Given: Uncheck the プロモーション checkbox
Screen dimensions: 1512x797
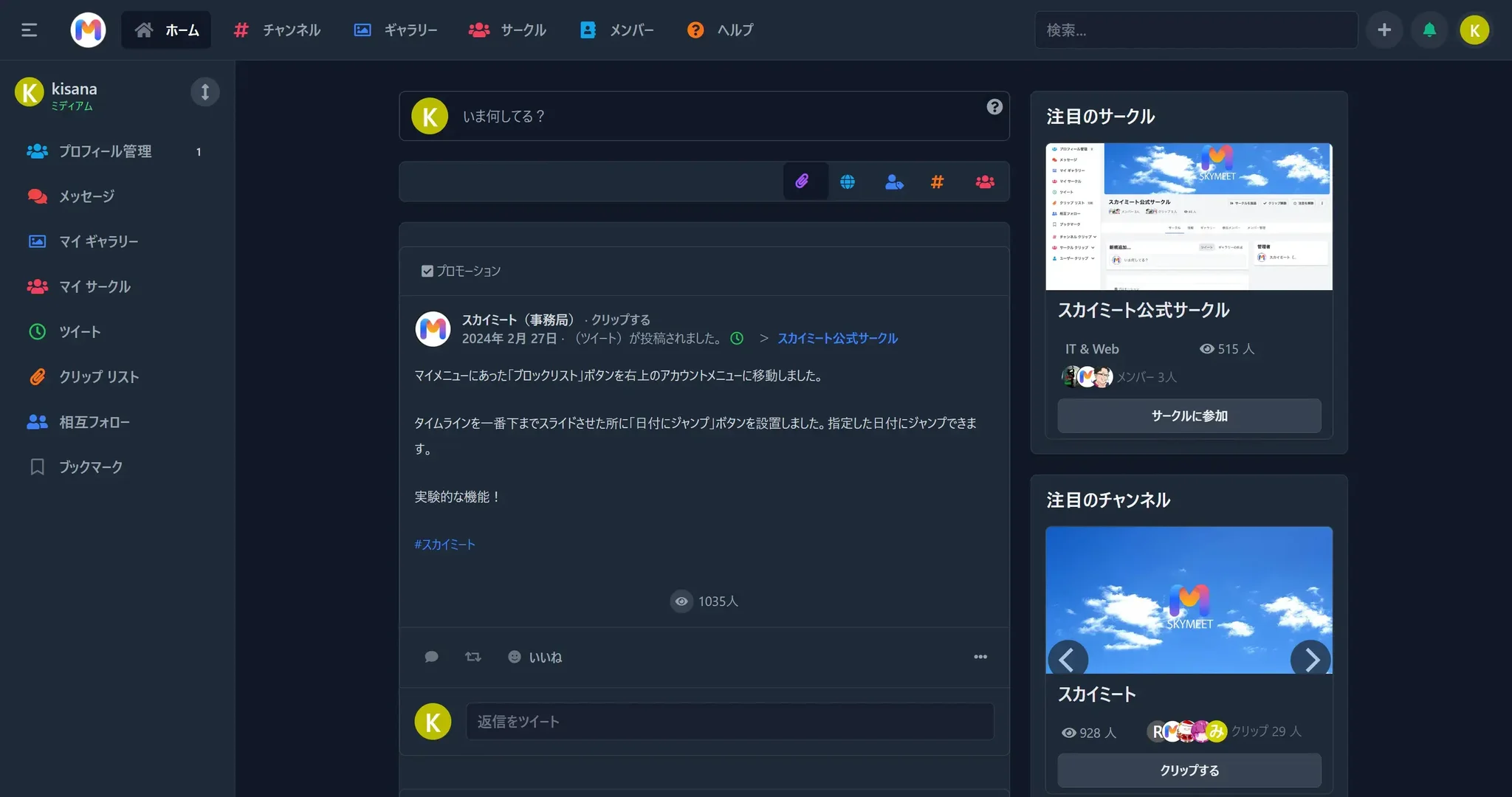Looking at the screenshot, I should pos(427,270).
